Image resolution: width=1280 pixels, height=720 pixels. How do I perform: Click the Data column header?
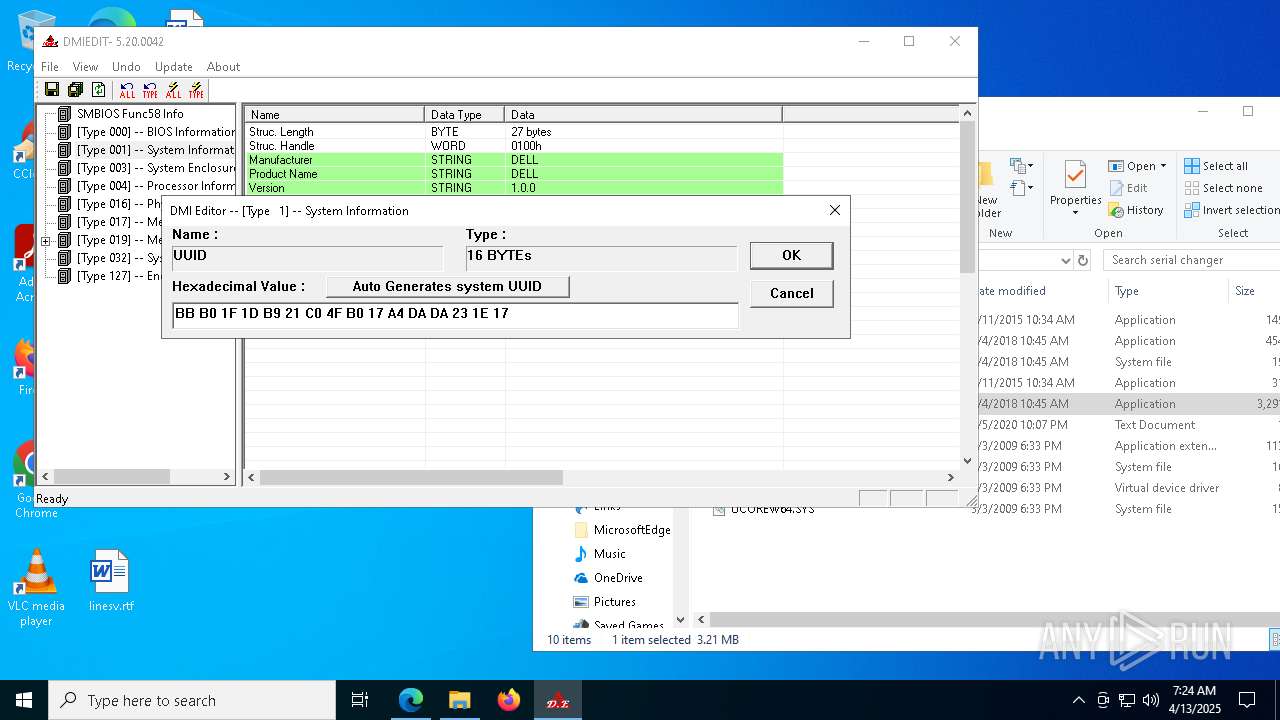(x=643, y=114)
